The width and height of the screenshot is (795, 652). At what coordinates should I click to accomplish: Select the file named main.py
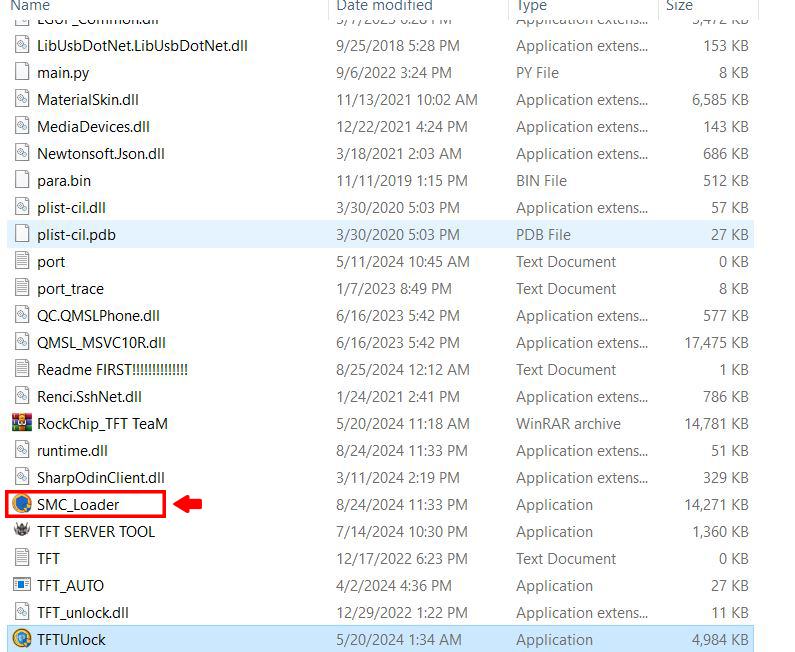(63, 73)
